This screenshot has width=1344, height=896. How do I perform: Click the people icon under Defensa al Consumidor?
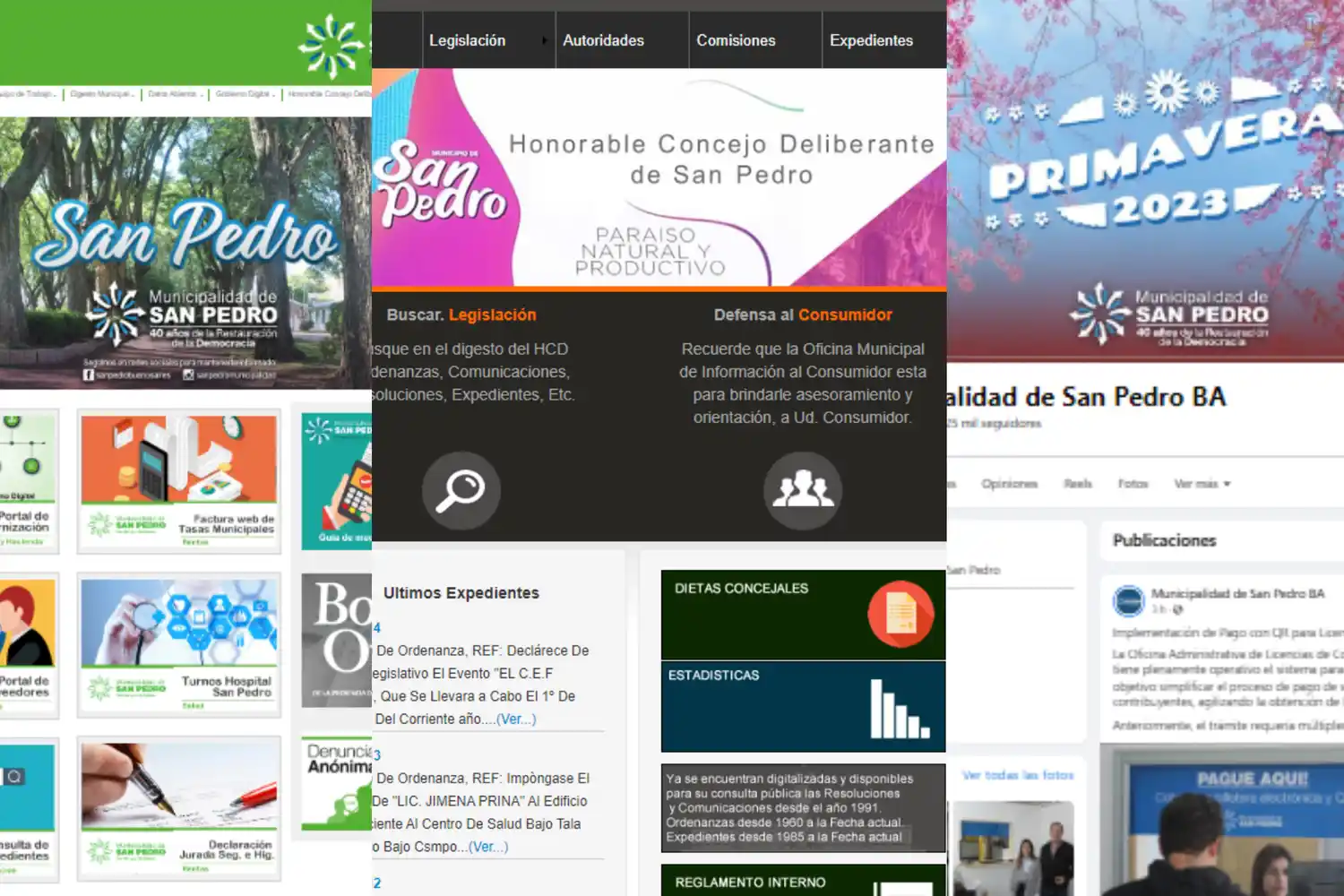[x=802, y=489]
